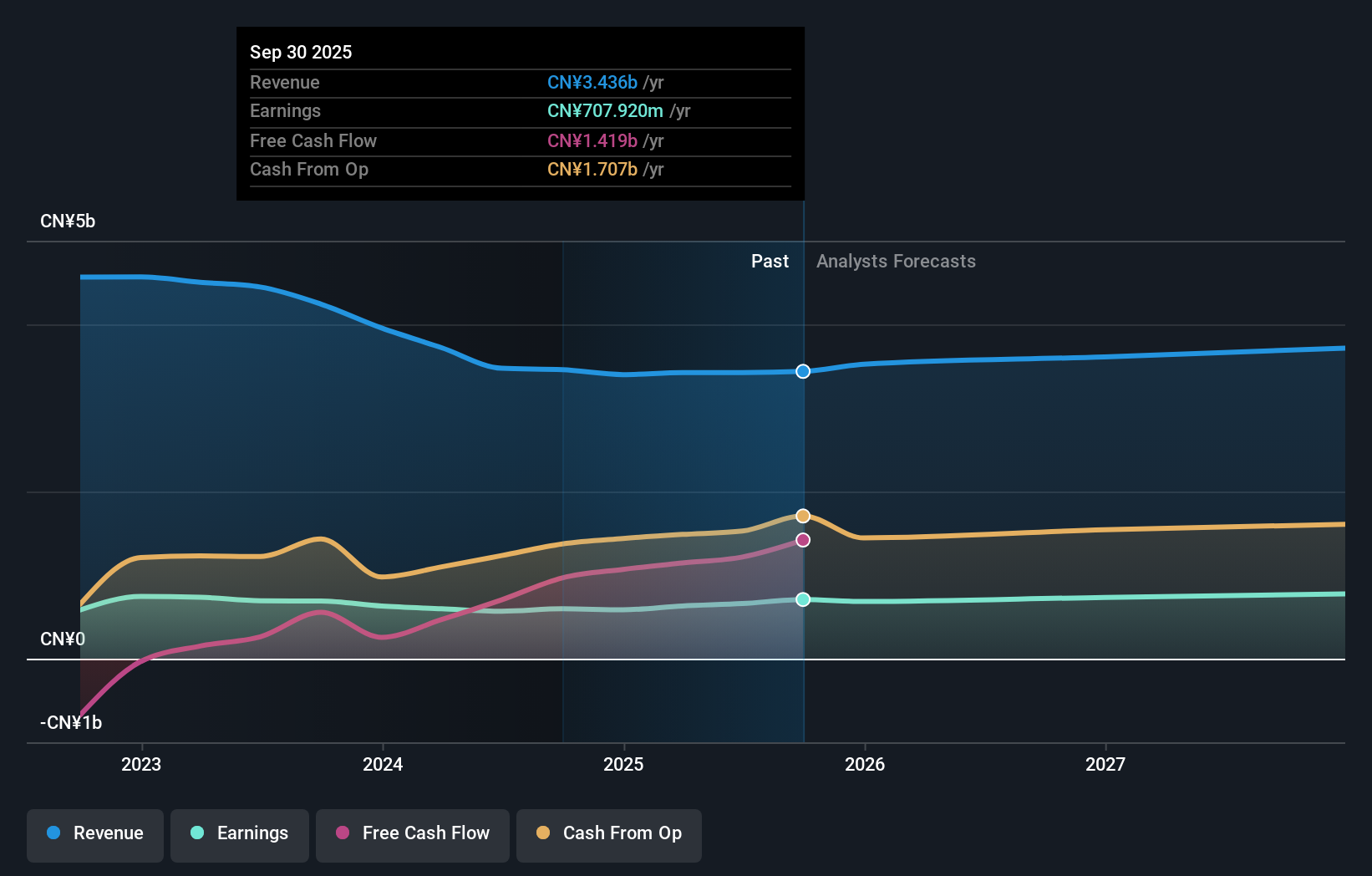Select the 2024 axis year label
Viewport: 1372px width, 876px height.
pos(382,764)
